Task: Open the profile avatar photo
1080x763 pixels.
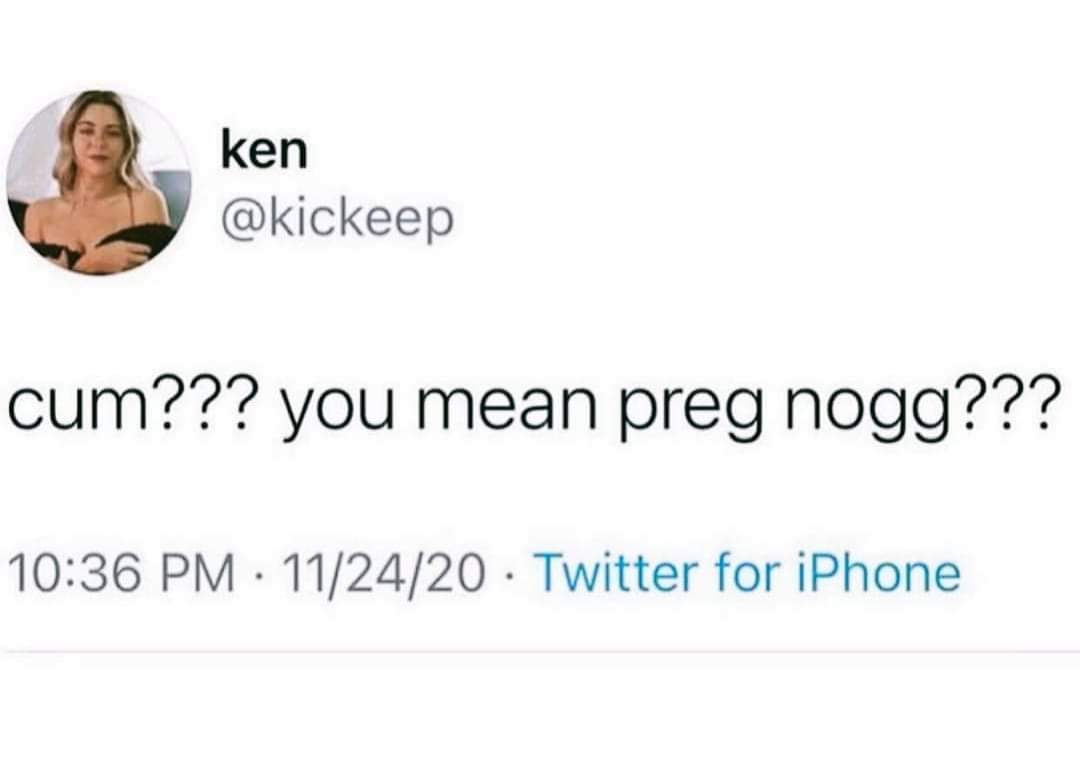Action: coord(99,182)
